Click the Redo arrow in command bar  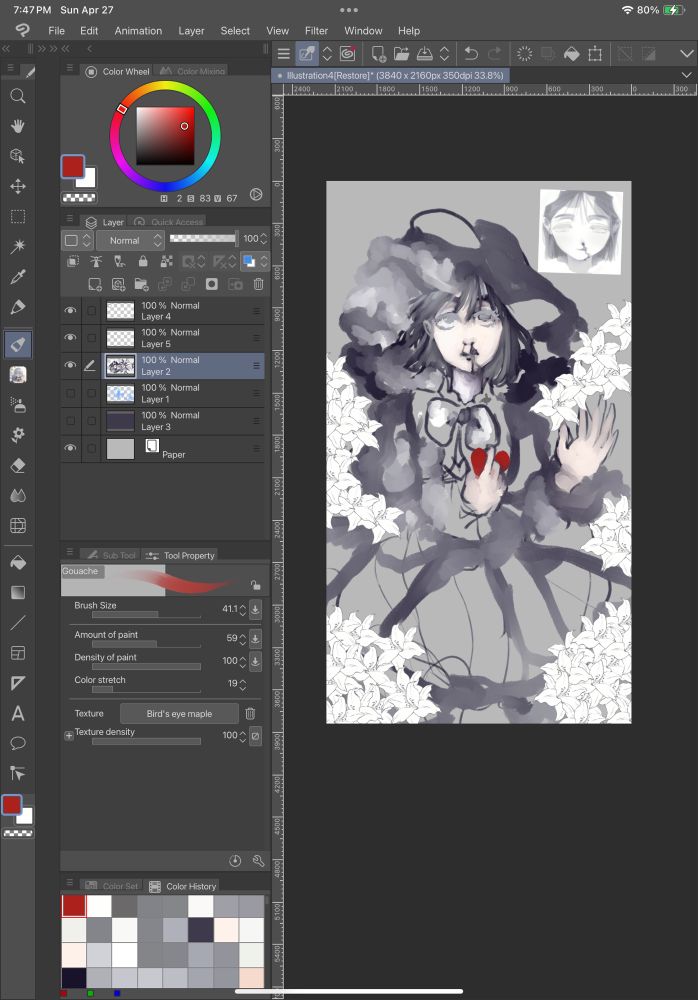(494, 54)
